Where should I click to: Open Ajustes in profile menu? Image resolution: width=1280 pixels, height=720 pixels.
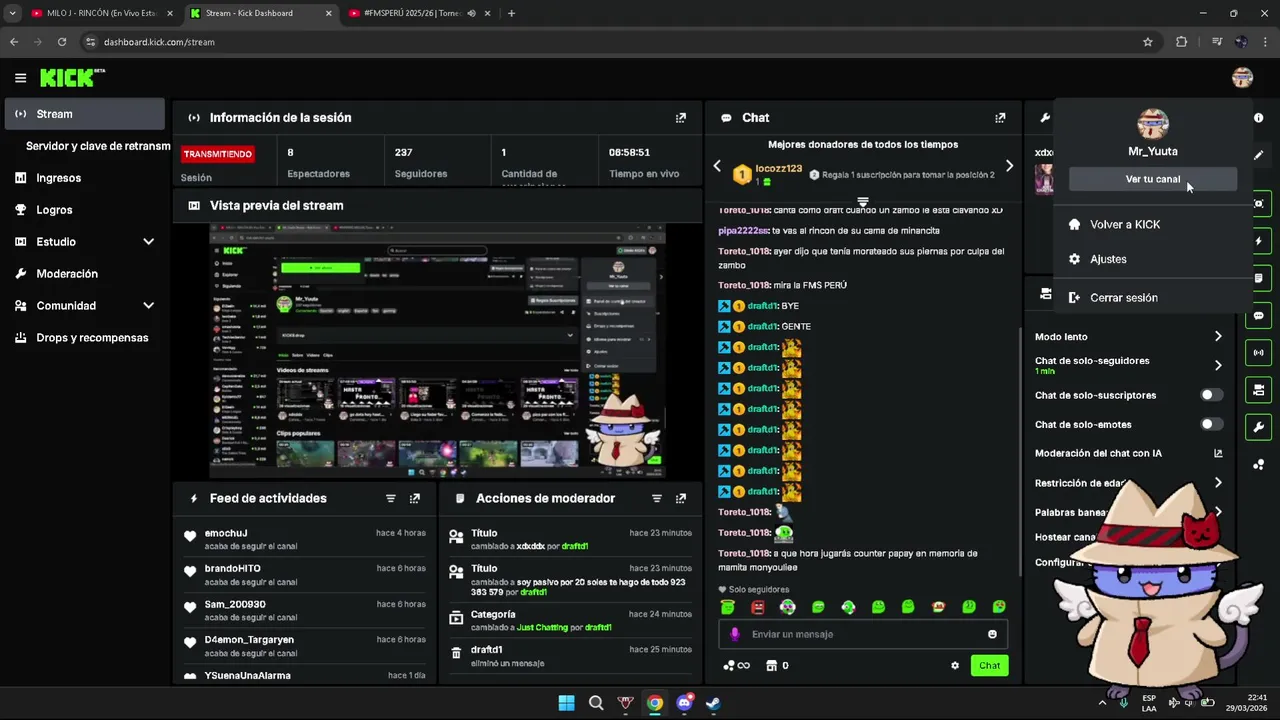point(1152,259)
